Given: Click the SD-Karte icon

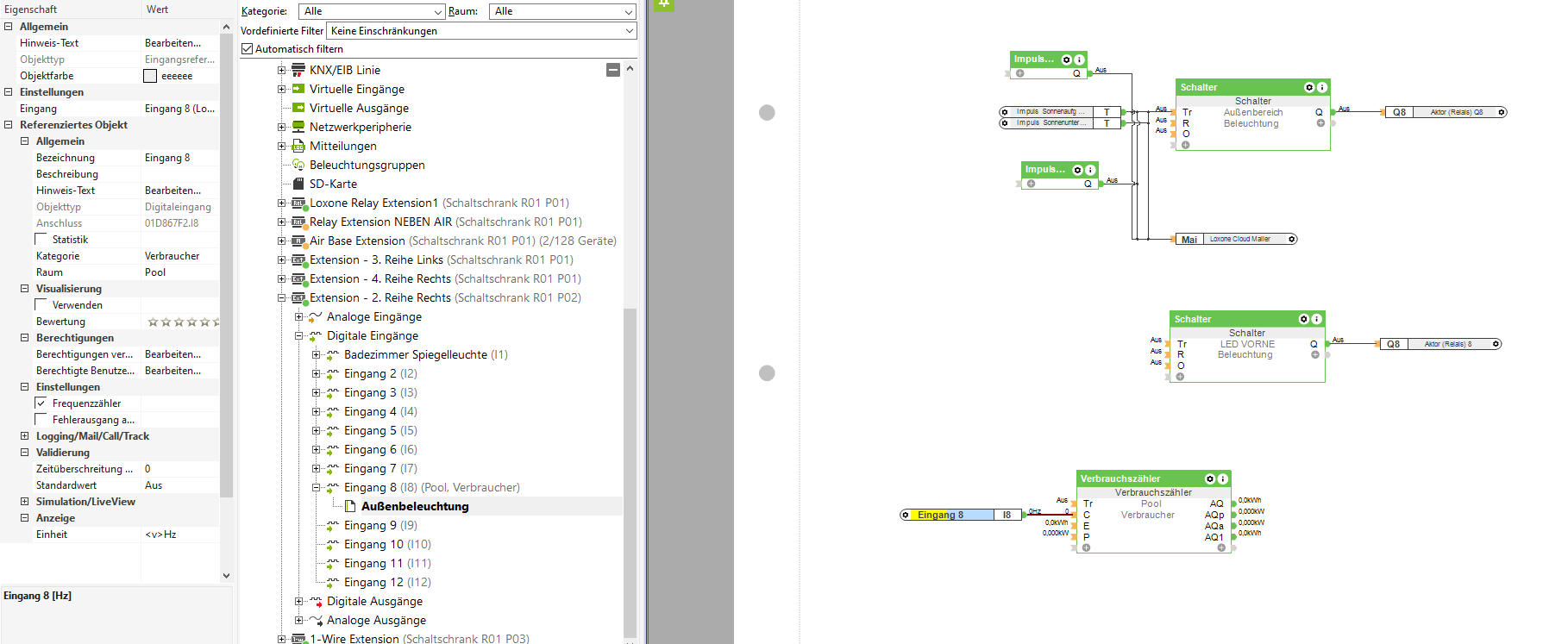Looking at the screenshot, I should pos(298,184).
